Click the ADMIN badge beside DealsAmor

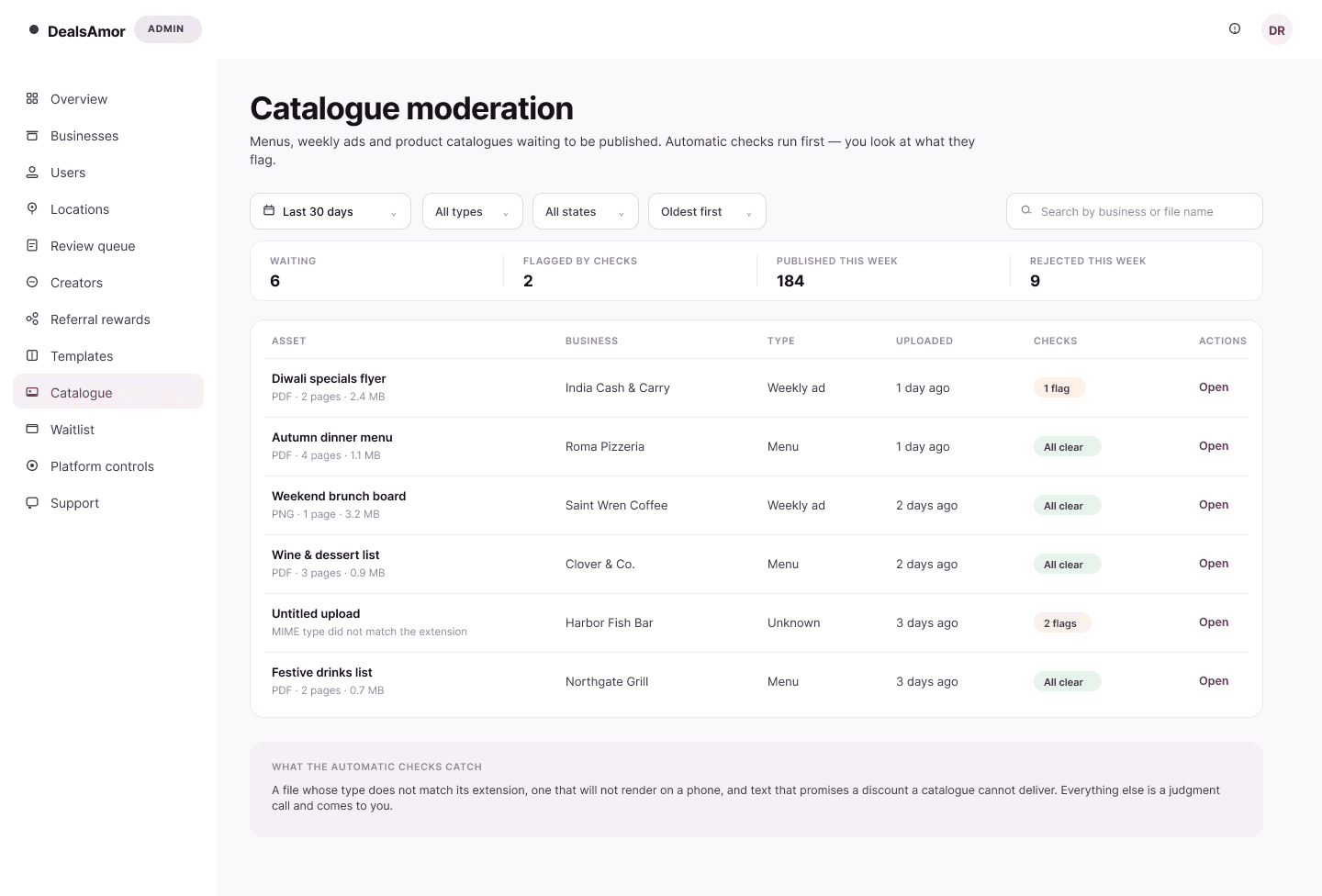(x=168, y=29)
